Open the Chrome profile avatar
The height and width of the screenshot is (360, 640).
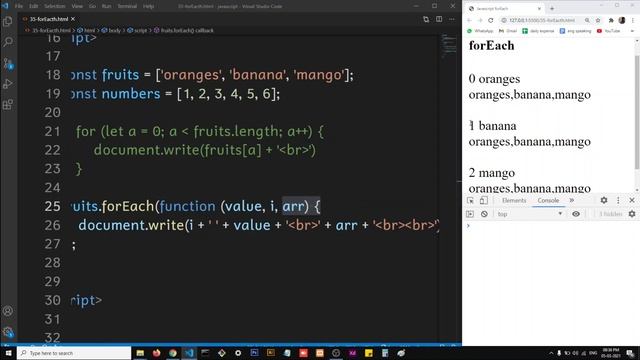(x=622, y=20)
